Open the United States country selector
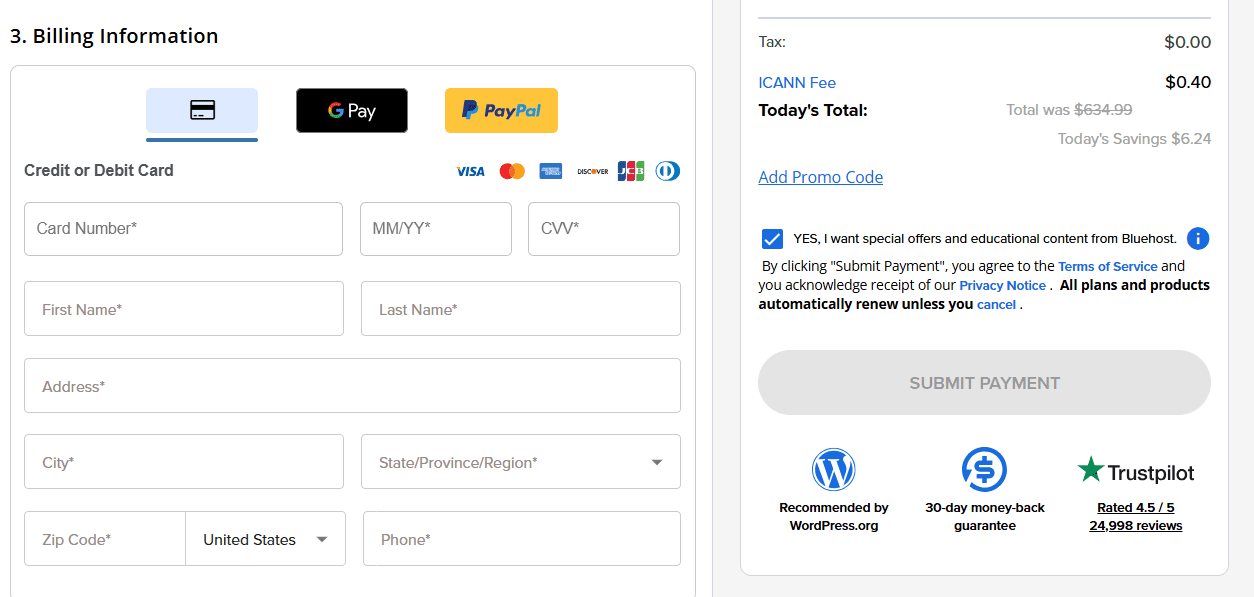The image size is (1254, 597). tap(265, 538)
